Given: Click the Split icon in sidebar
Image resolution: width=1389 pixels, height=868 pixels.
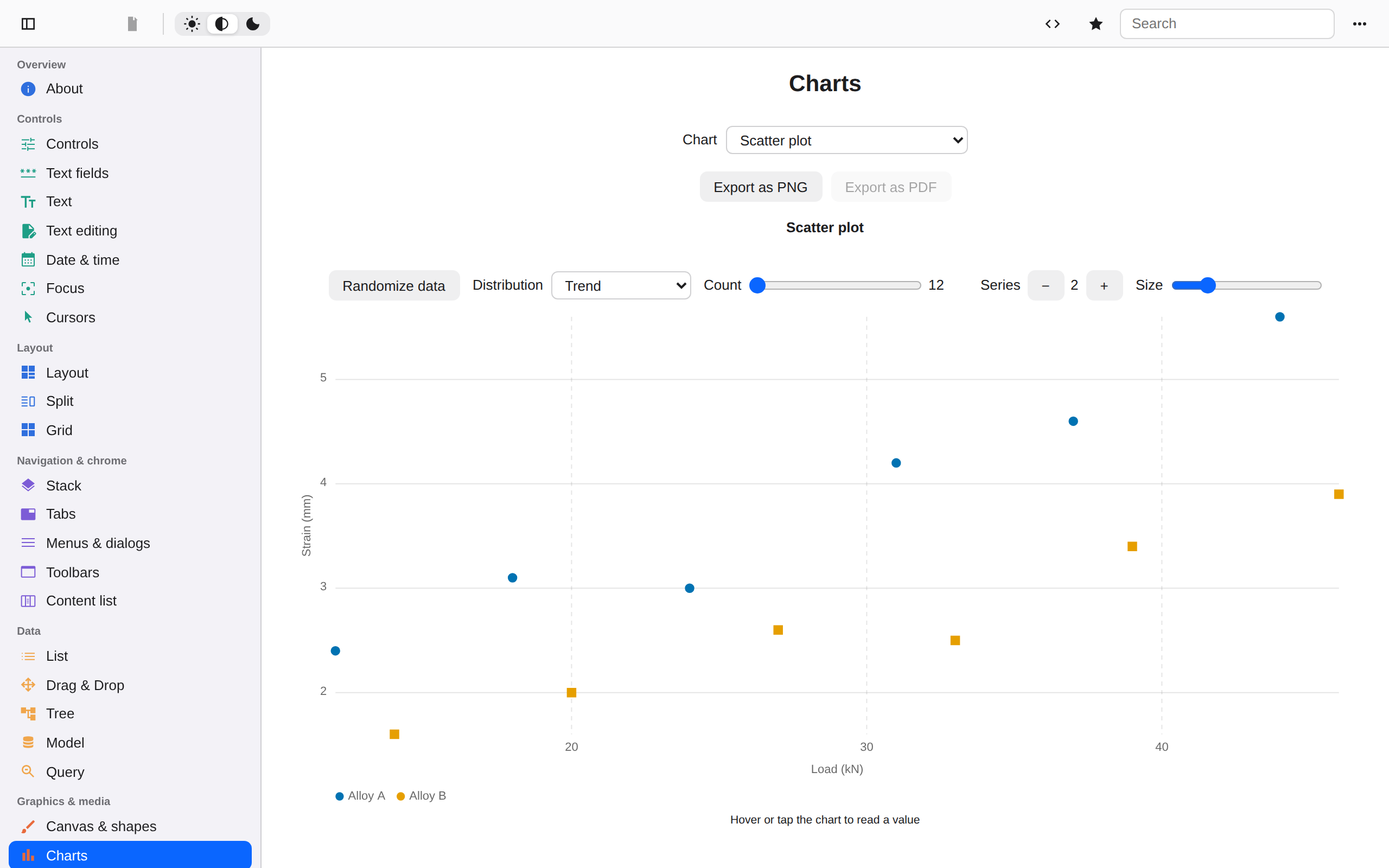Looking at the screenshot, I should coord(28,401).
